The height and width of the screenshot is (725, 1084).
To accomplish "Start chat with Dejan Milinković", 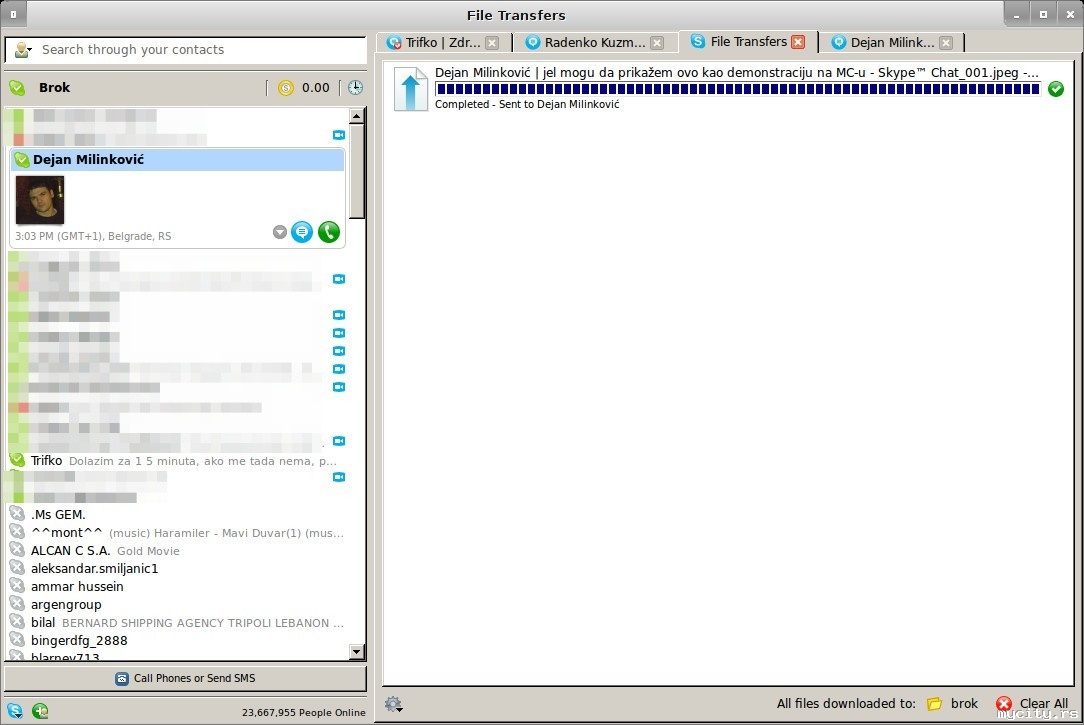I will (x=302, y=232).
